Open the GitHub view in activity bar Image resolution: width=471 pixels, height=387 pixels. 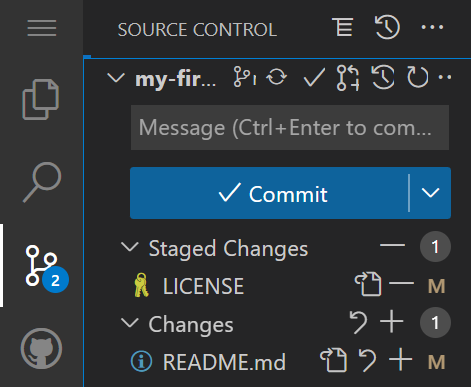(41, 348)
